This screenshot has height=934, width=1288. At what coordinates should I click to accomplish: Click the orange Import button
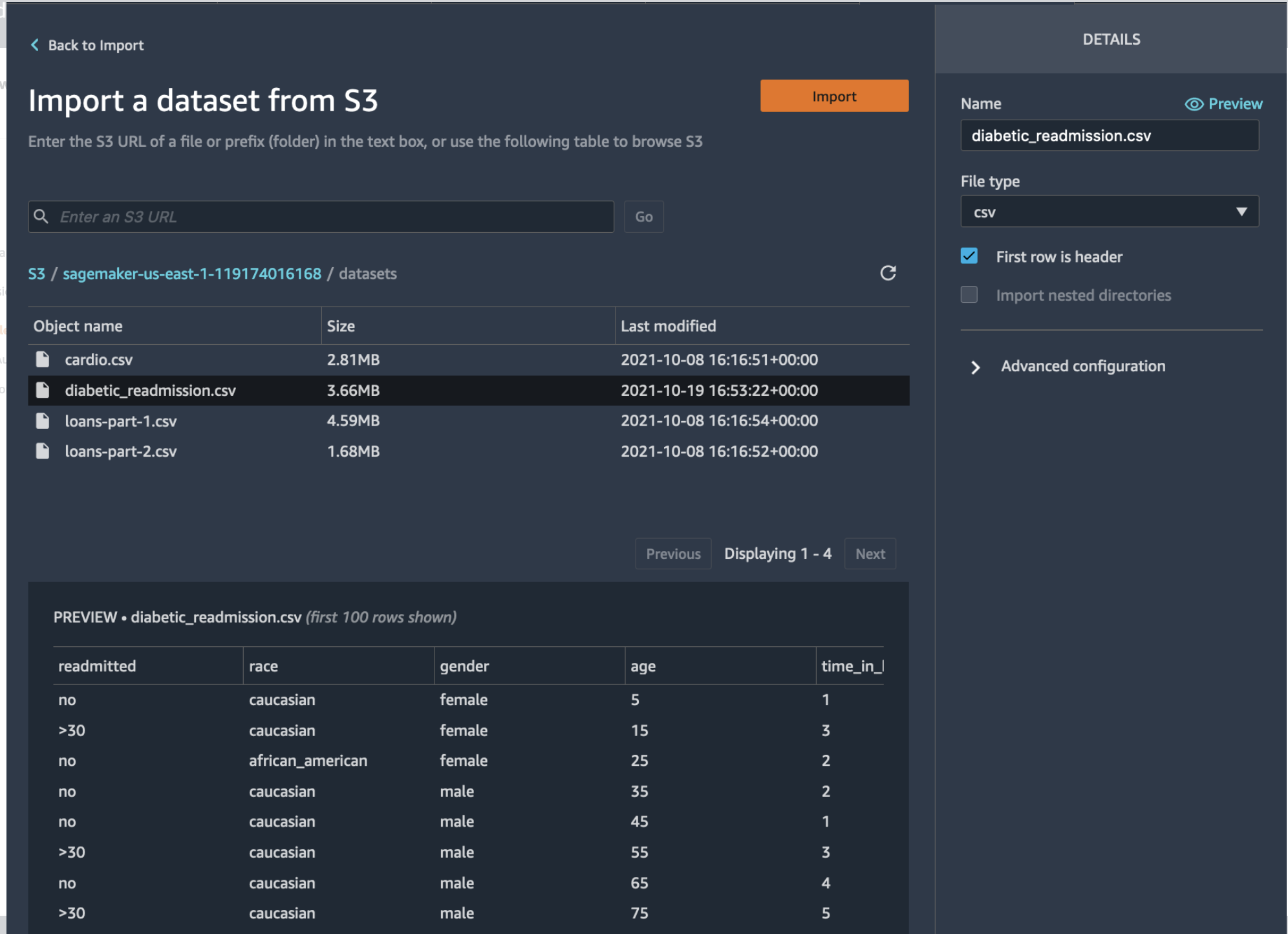pos(834,96)
